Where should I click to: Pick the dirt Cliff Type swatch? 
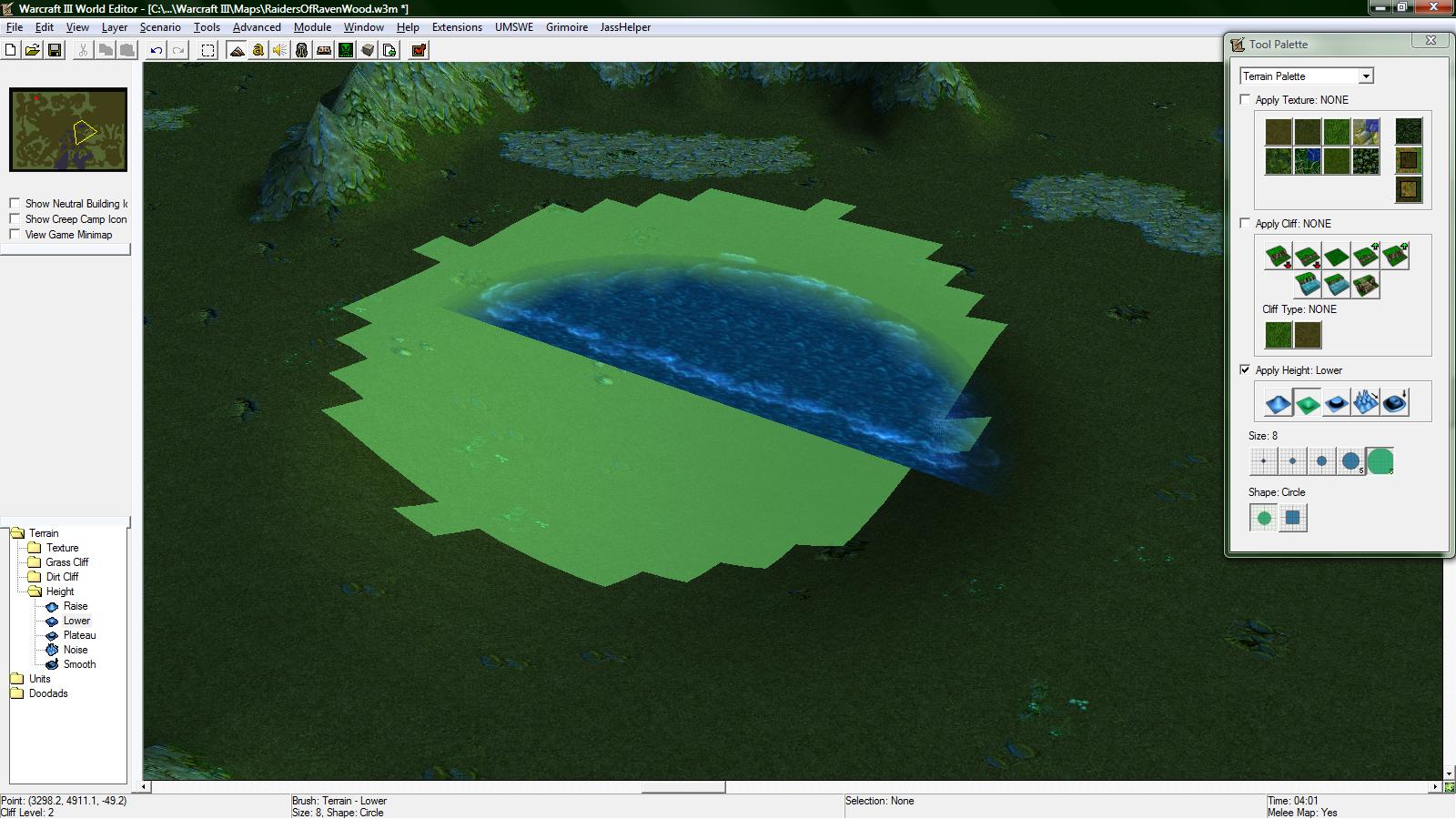tap(1307, 335)
